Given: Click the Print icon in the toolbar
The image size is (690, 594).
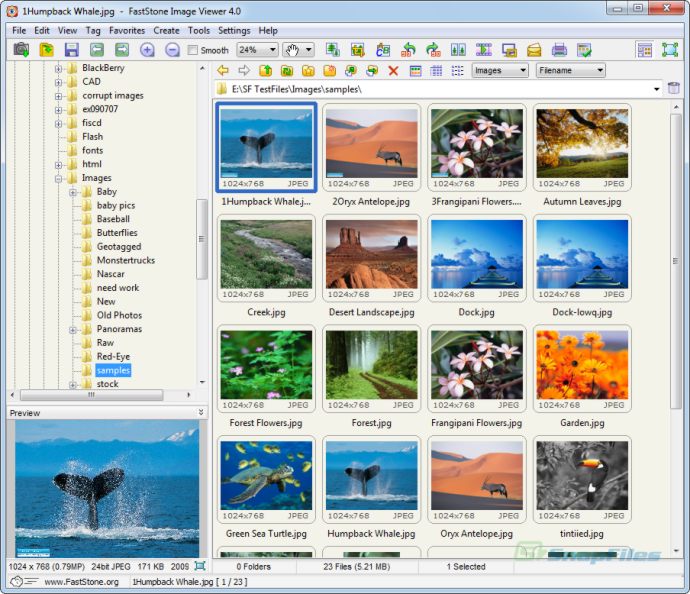Looking at the screenshot, I should click(x=559, y=50).
